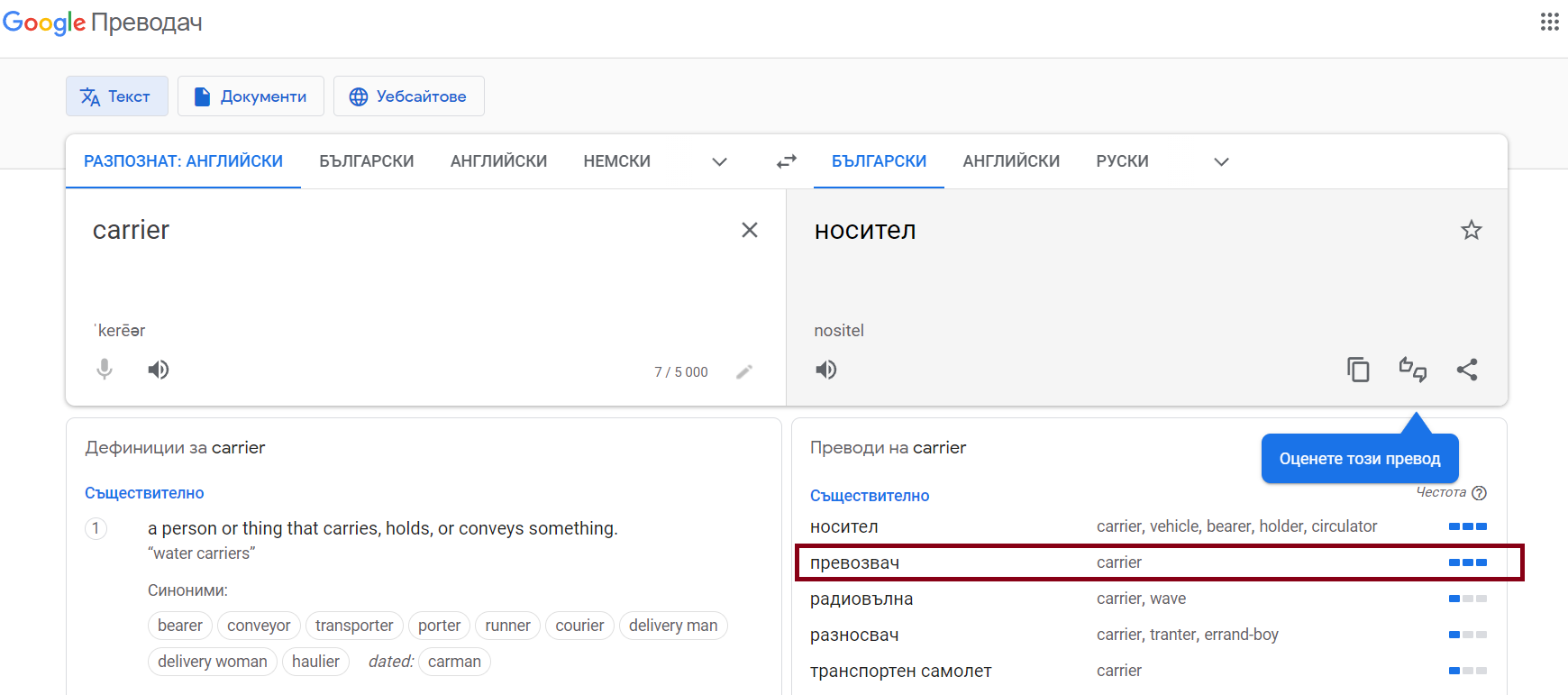Select synonym chip porter

click(439, 626)
